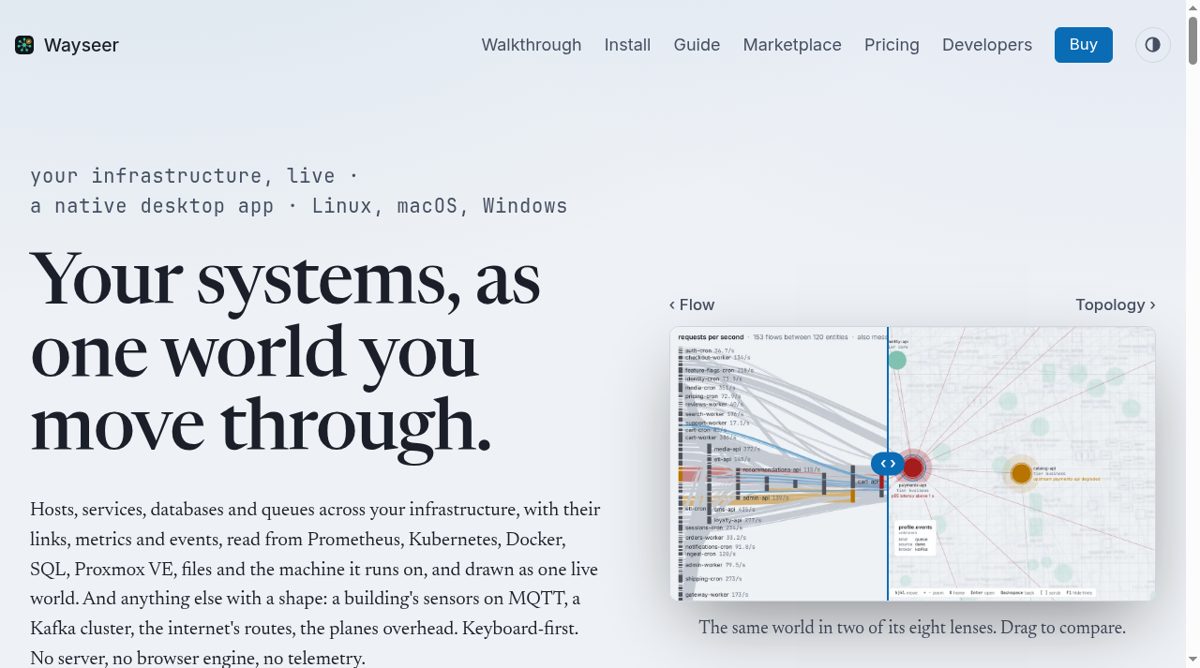This screenshot has height=668, width=1200.
Task: Click the Wayseer logo icon
Action: click(24, 45)
